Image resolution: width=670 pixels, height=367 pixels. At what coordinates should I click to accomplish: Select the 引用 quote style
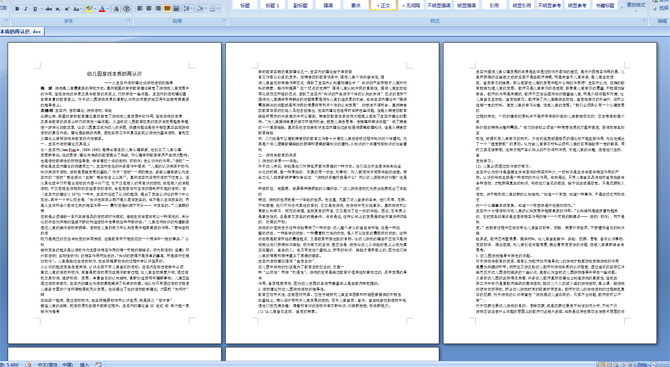click(x=494, y=5)
